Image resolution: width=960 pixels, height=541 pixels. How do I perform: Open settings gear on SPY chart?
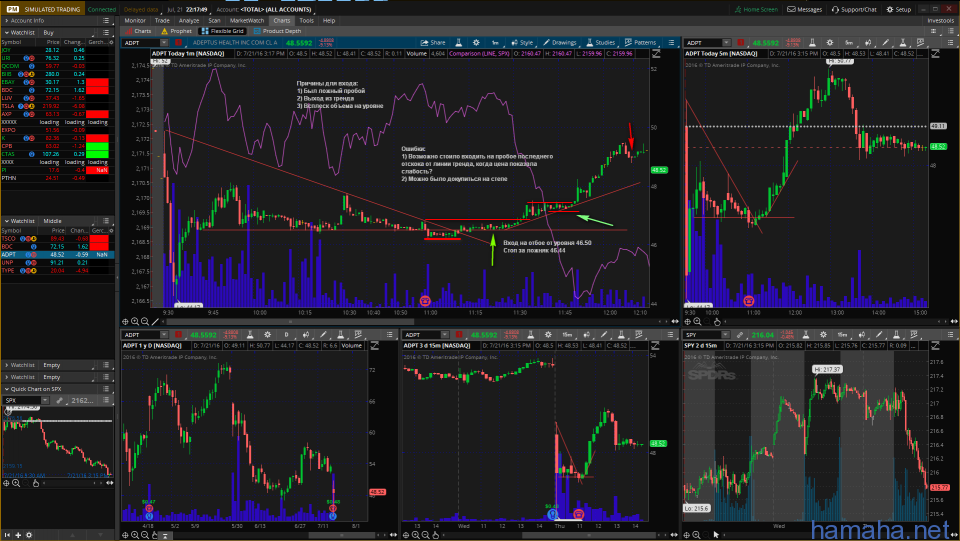click(823, 335)
